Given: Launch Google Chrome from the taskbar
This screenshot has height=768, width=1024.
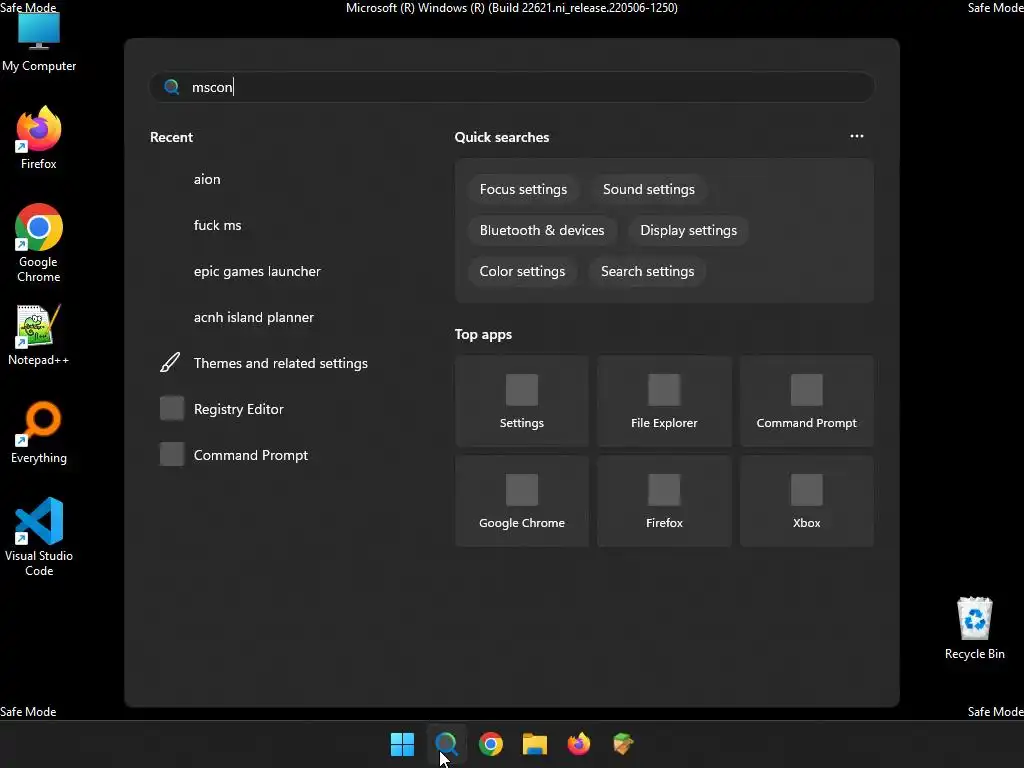Looking at the screenshot, I should click(490, 744).
